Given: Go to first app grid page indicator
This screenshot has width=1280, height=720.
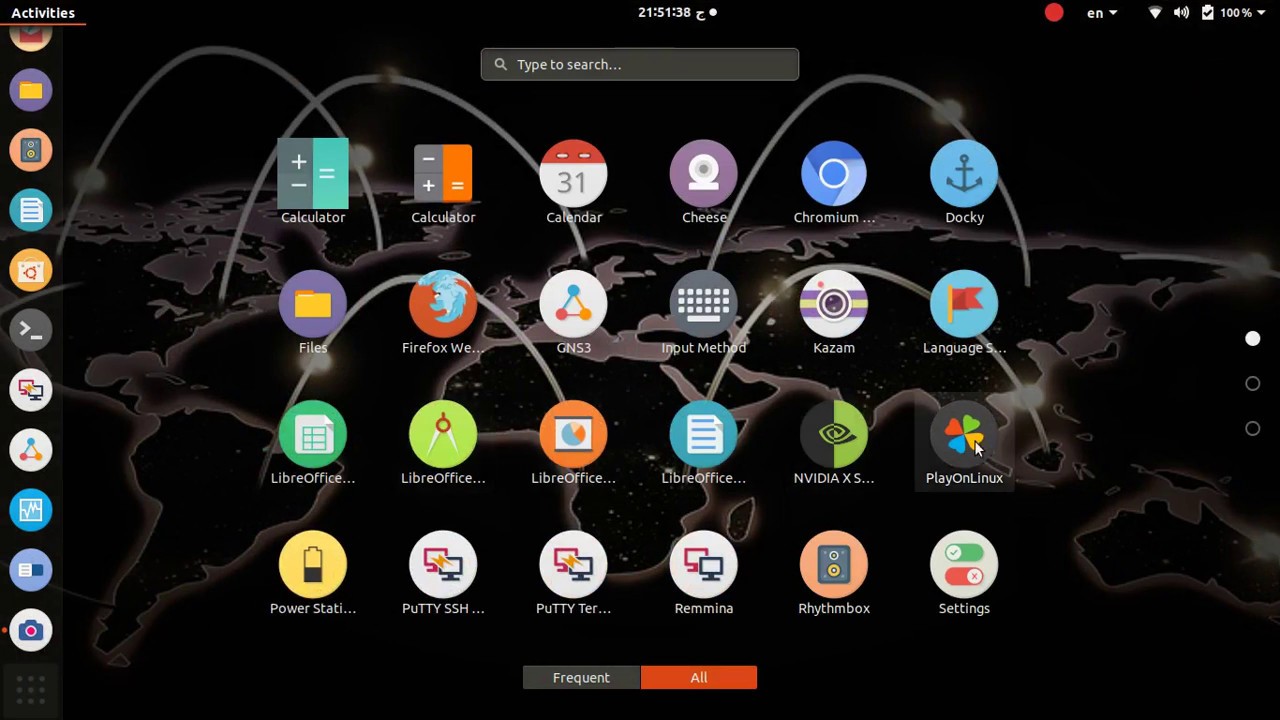Looking at the screenshot, I should click(1252, 339).
